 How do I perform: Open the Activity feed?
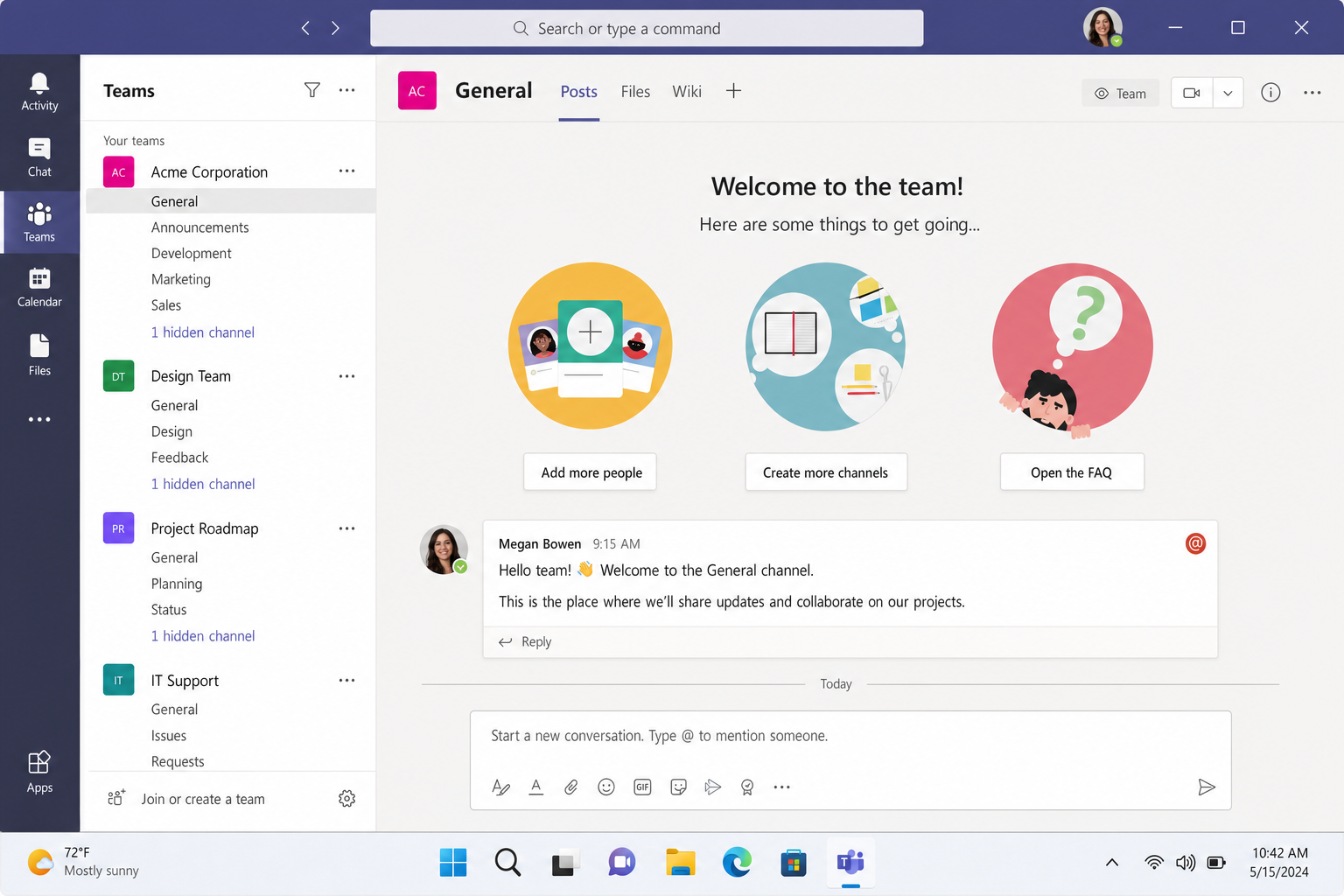(39, 92)
